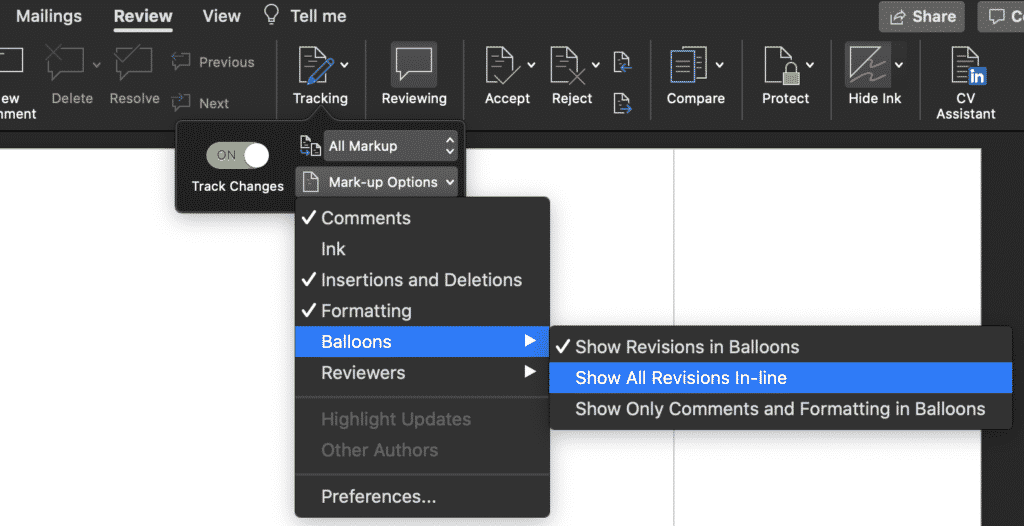
Task: Click the Next comment icon
Action: tap(181, 103)
